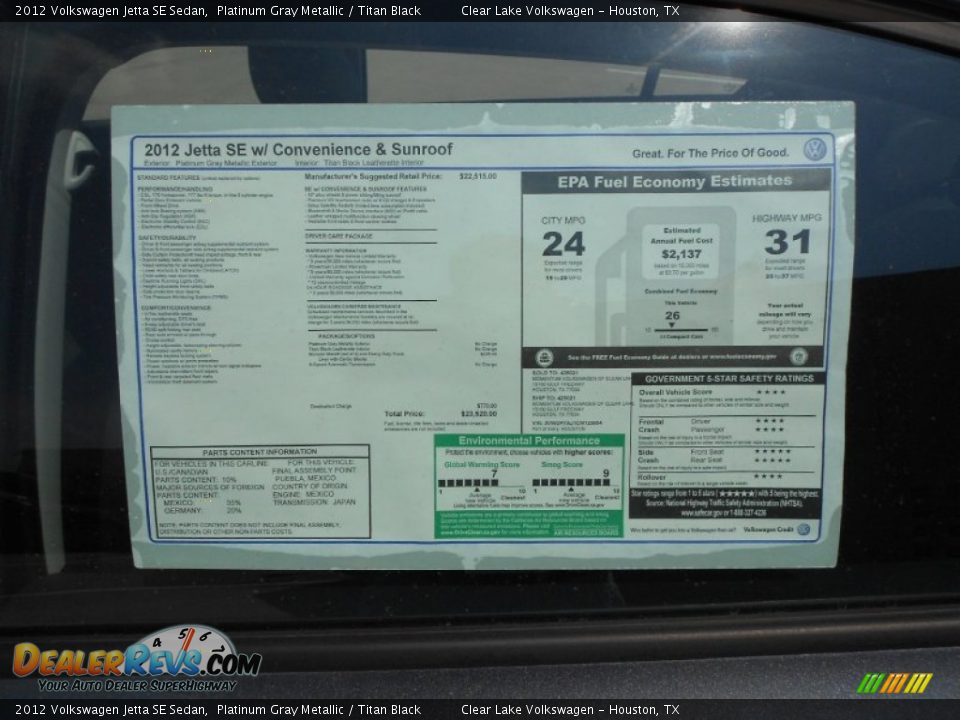Click the "WARRANTY INFORMATION" heading
The width and height of the screenshot is (960, 720).
pyautogui.click(x=336, y=251)
